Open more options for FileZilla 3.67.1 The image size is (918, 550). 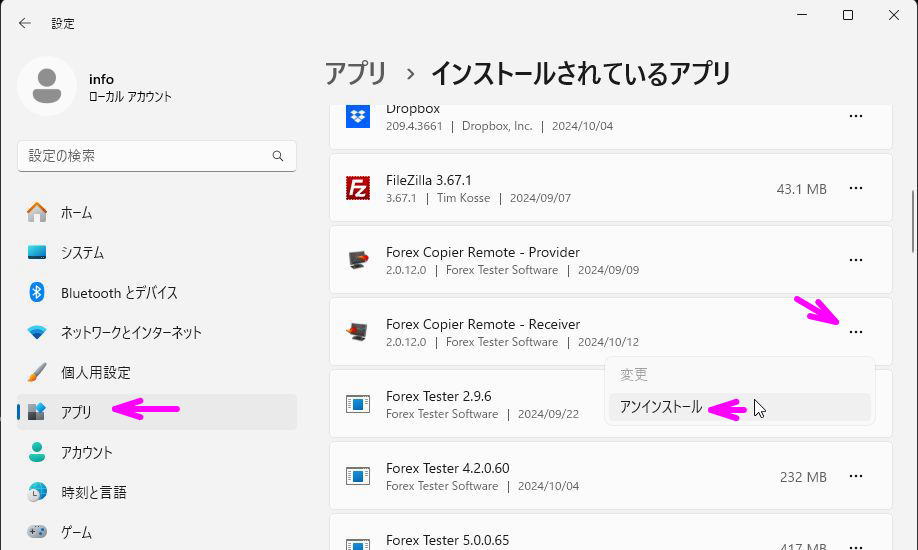click(x=855, y=188)
